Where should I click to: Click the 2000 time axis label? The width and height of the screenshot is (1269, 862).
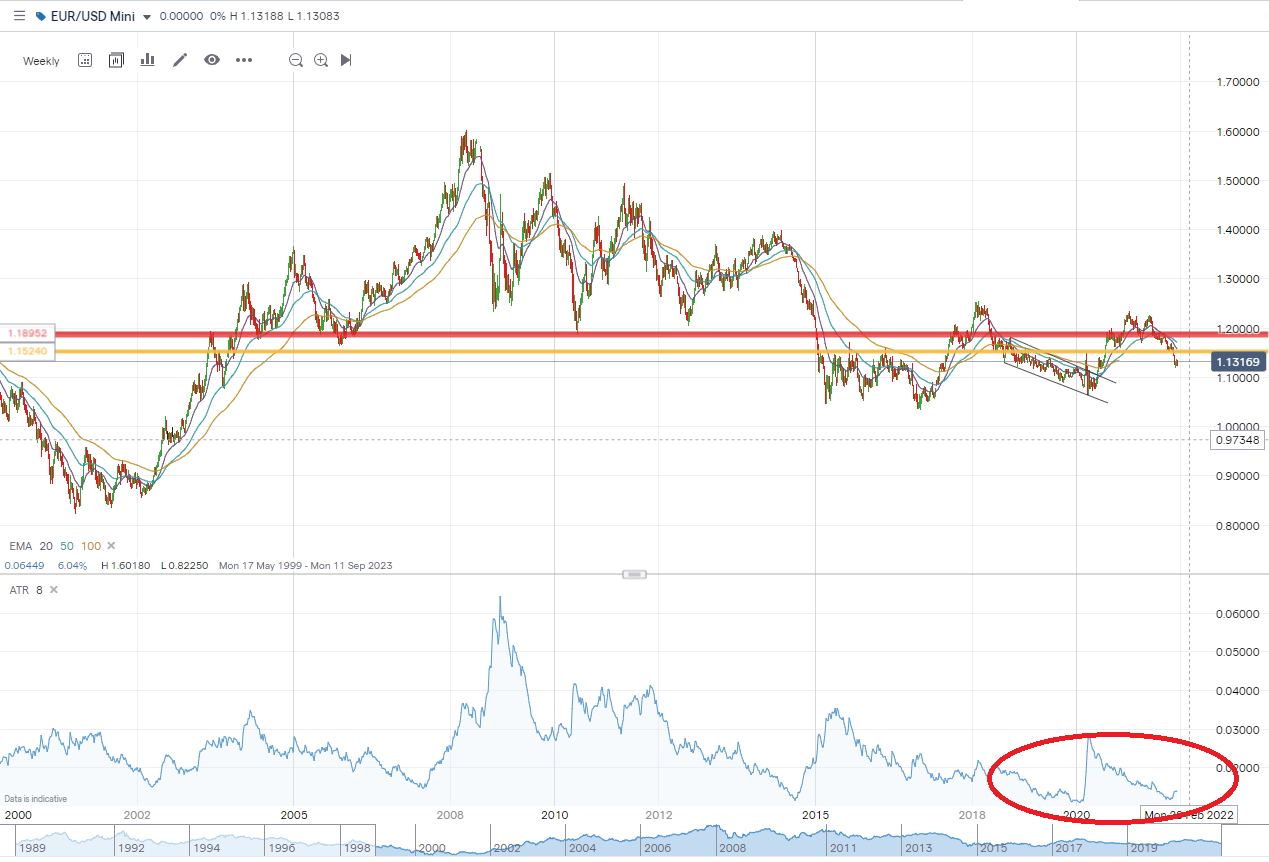tap(17, 815)
